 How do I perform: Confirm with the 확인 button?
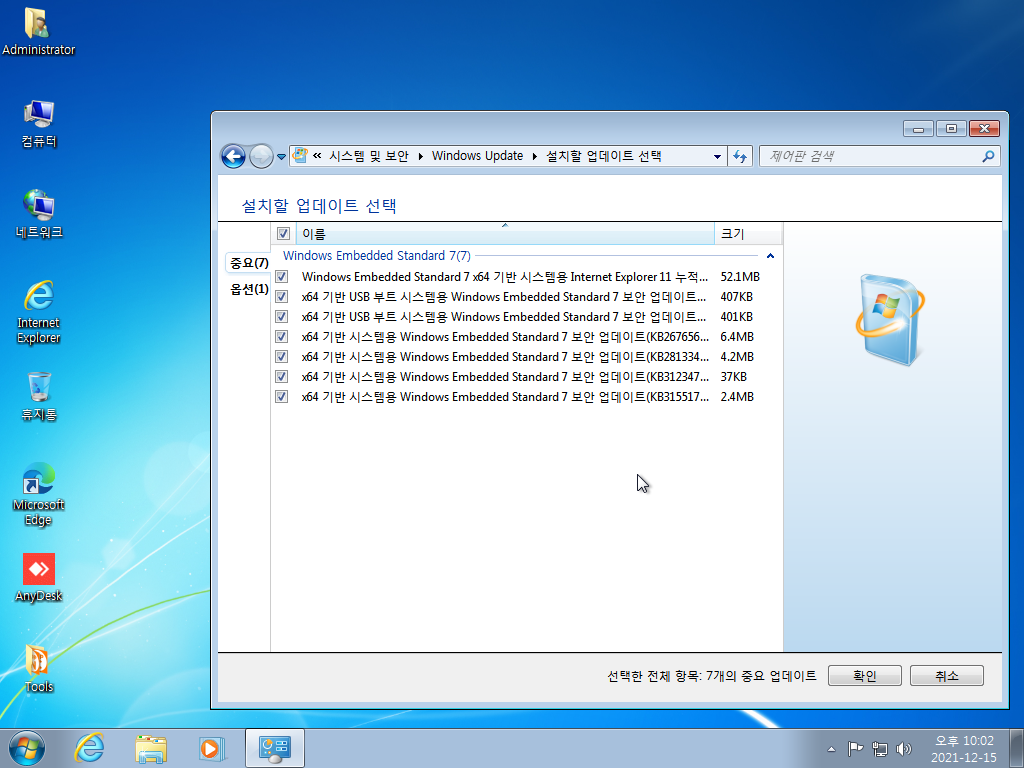click(865, 676)
